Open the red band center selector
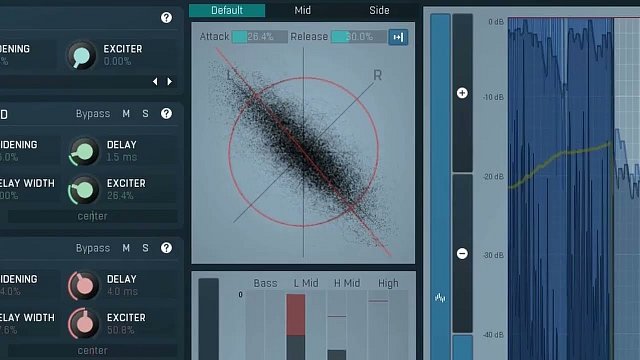The height and width of the screenshot is (360, 640). coord(93,350)
